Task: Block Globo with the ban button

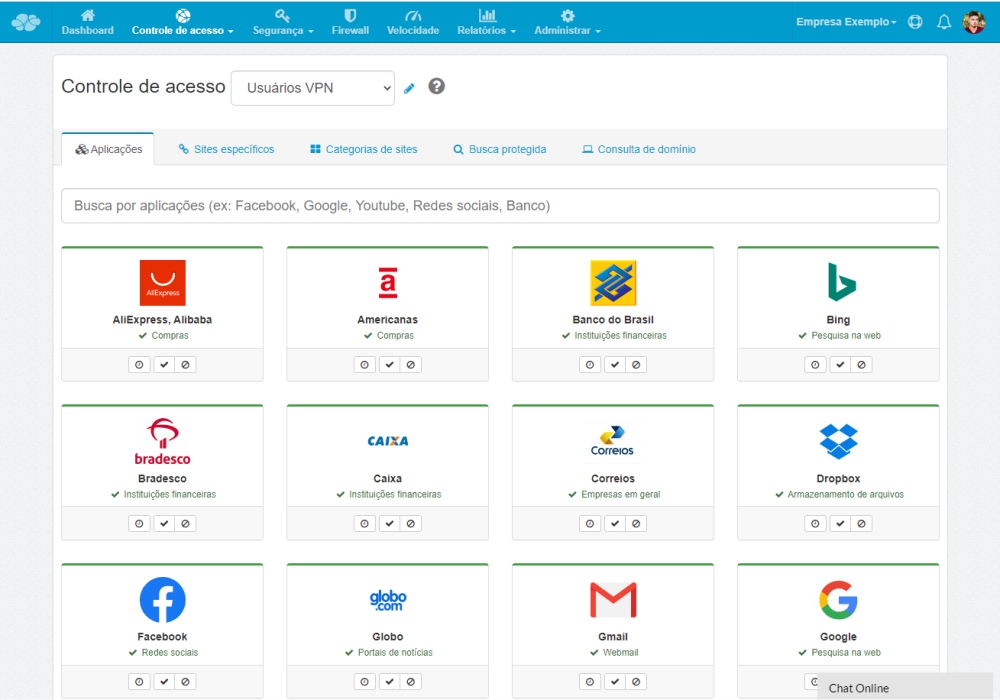Action: 411,682
